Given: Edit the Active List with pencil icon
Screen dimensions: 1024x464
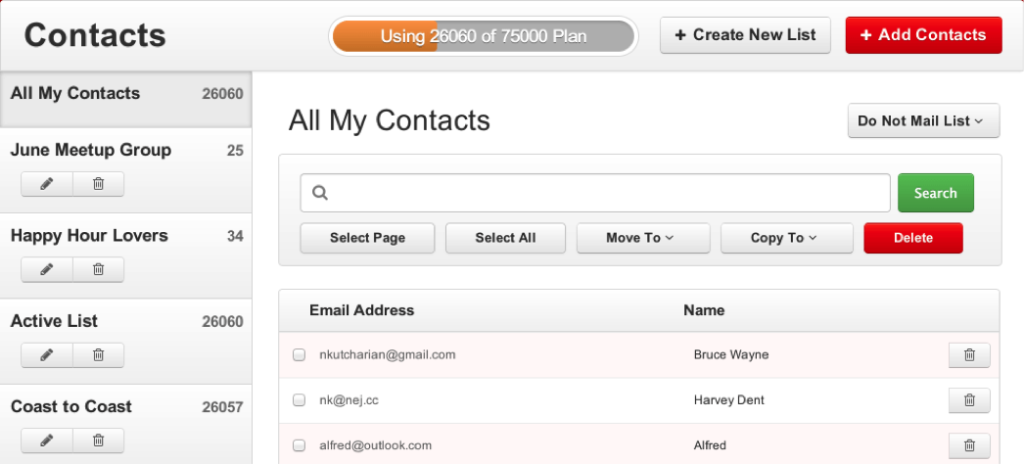Looking at the screenshot, I should [46, 355].
